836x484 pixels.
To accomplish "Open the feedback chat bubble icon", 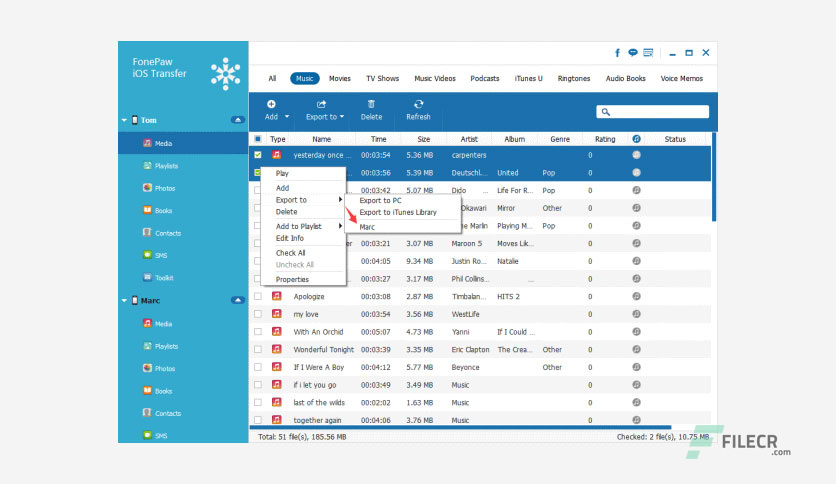I will click(633, 52).
